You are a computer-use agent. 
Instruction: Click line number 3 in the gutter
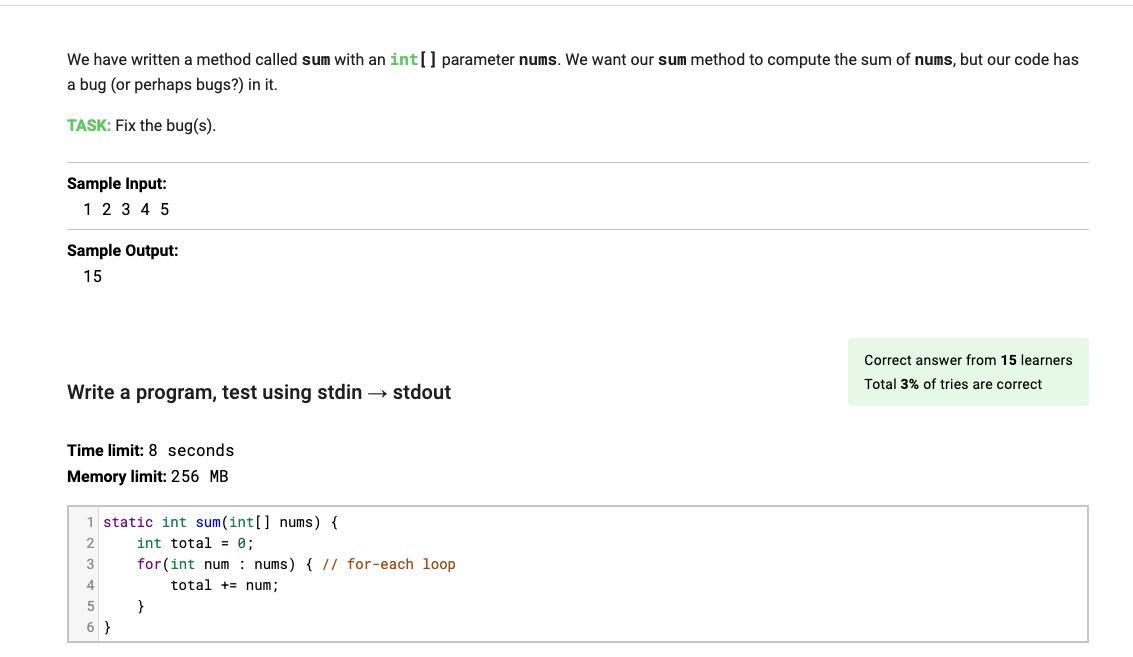click(90, 564)
